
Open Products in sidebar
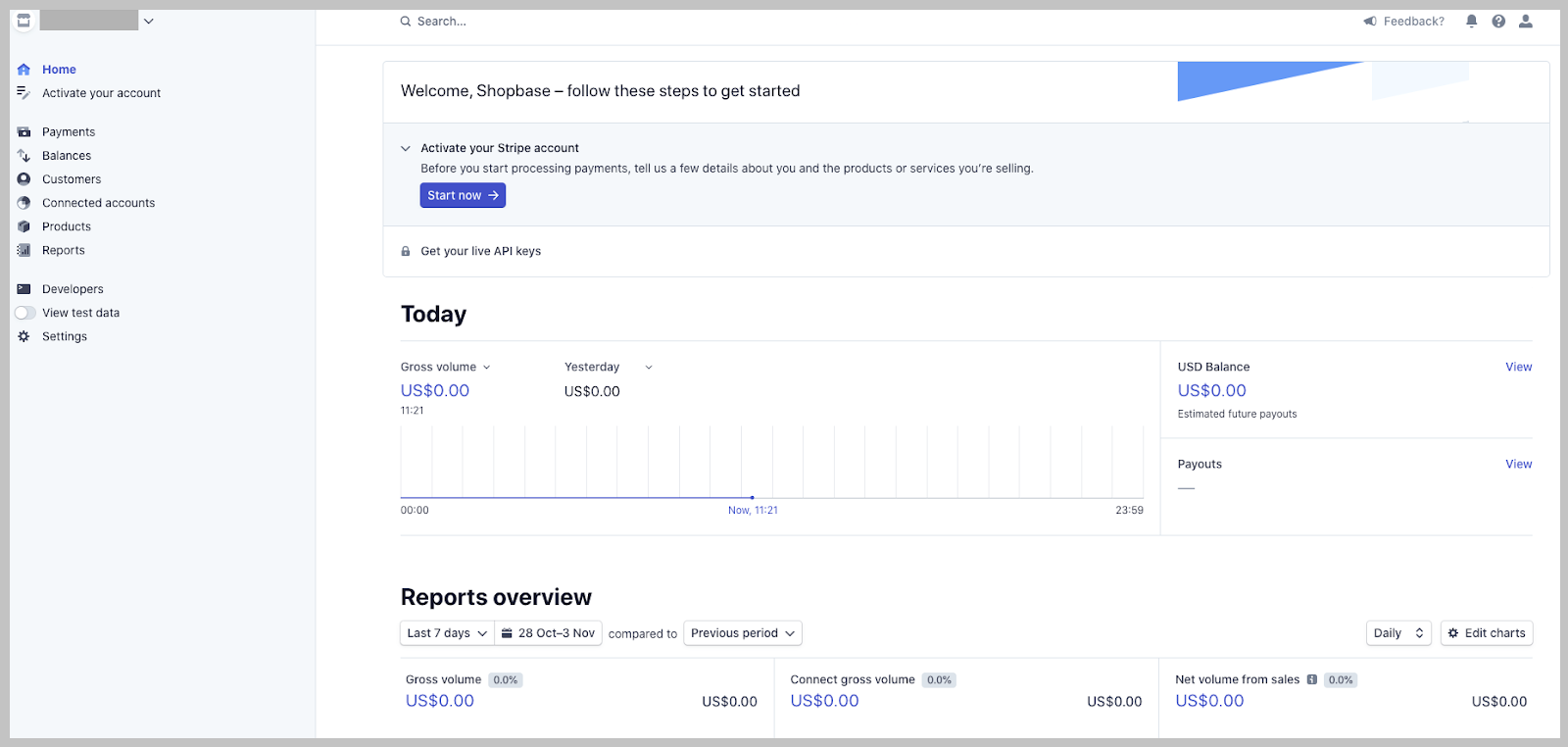click(x=67, y=226)
